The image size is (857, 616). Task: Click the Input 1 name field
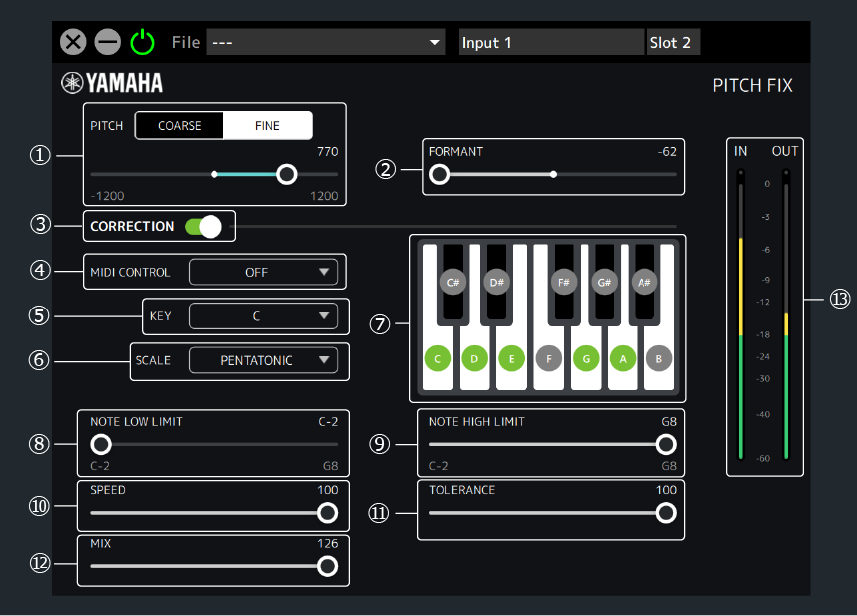pyautogui.click(x=550, y=42)
